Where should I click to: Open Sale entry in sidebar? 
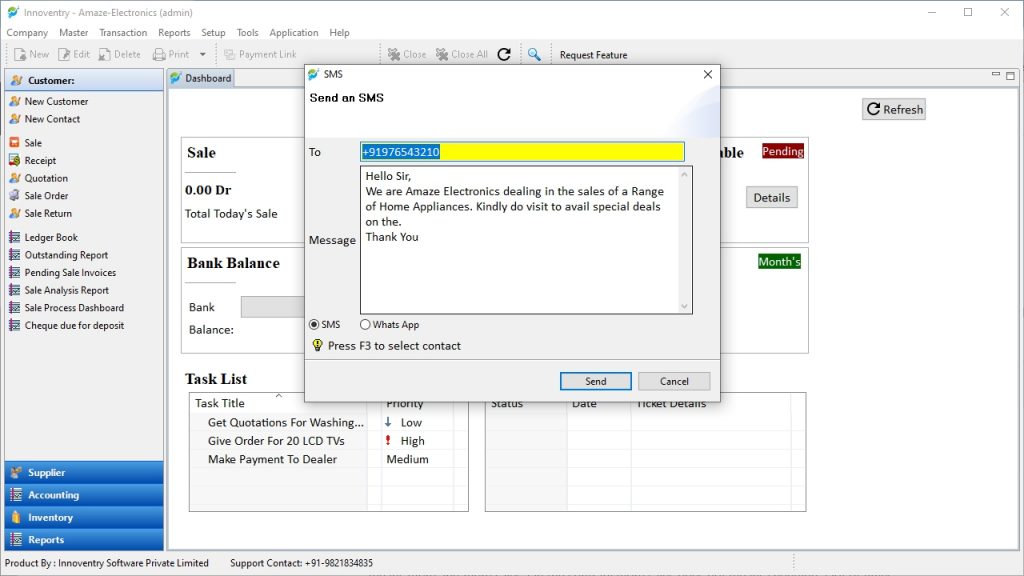[x=33, y=142]
